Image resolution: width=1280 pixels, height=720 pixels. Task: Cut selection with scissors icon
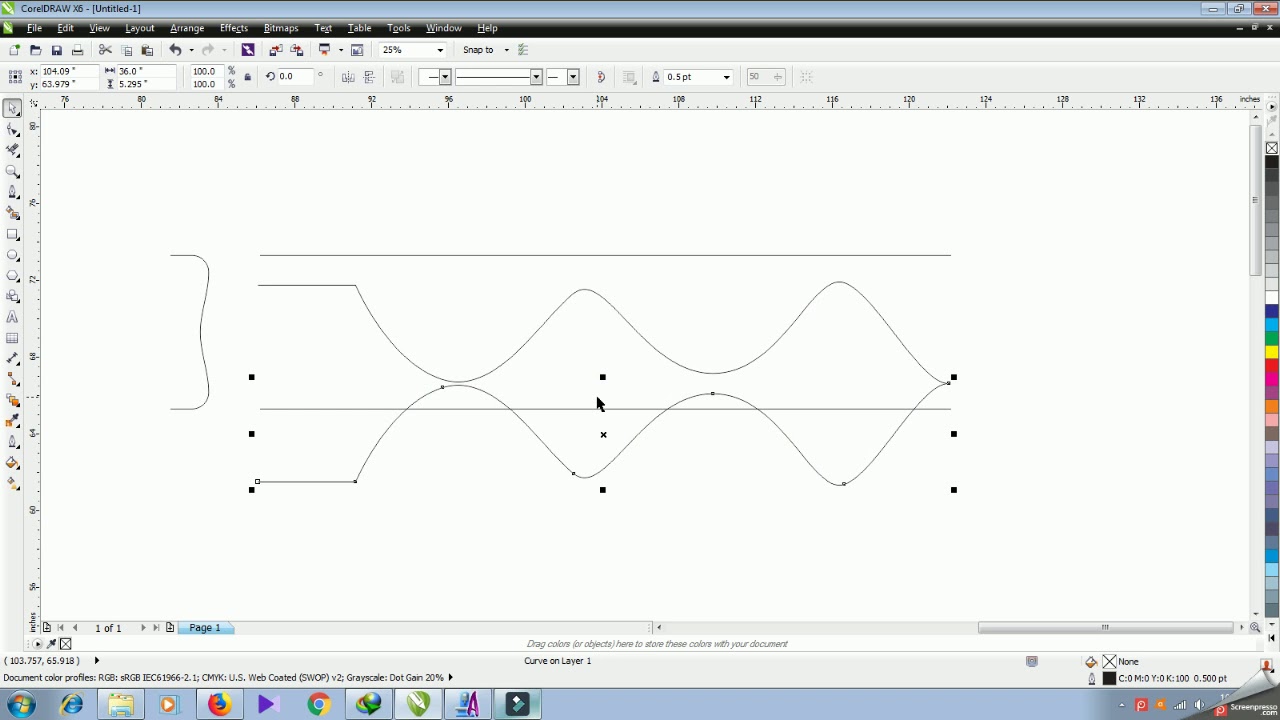coord(105,50)
